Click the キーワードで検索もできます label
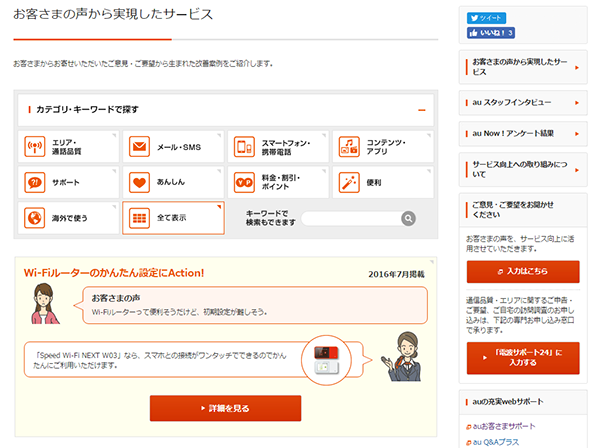The width and height of the screenshot is (600, 448). (x=271, y=218)
